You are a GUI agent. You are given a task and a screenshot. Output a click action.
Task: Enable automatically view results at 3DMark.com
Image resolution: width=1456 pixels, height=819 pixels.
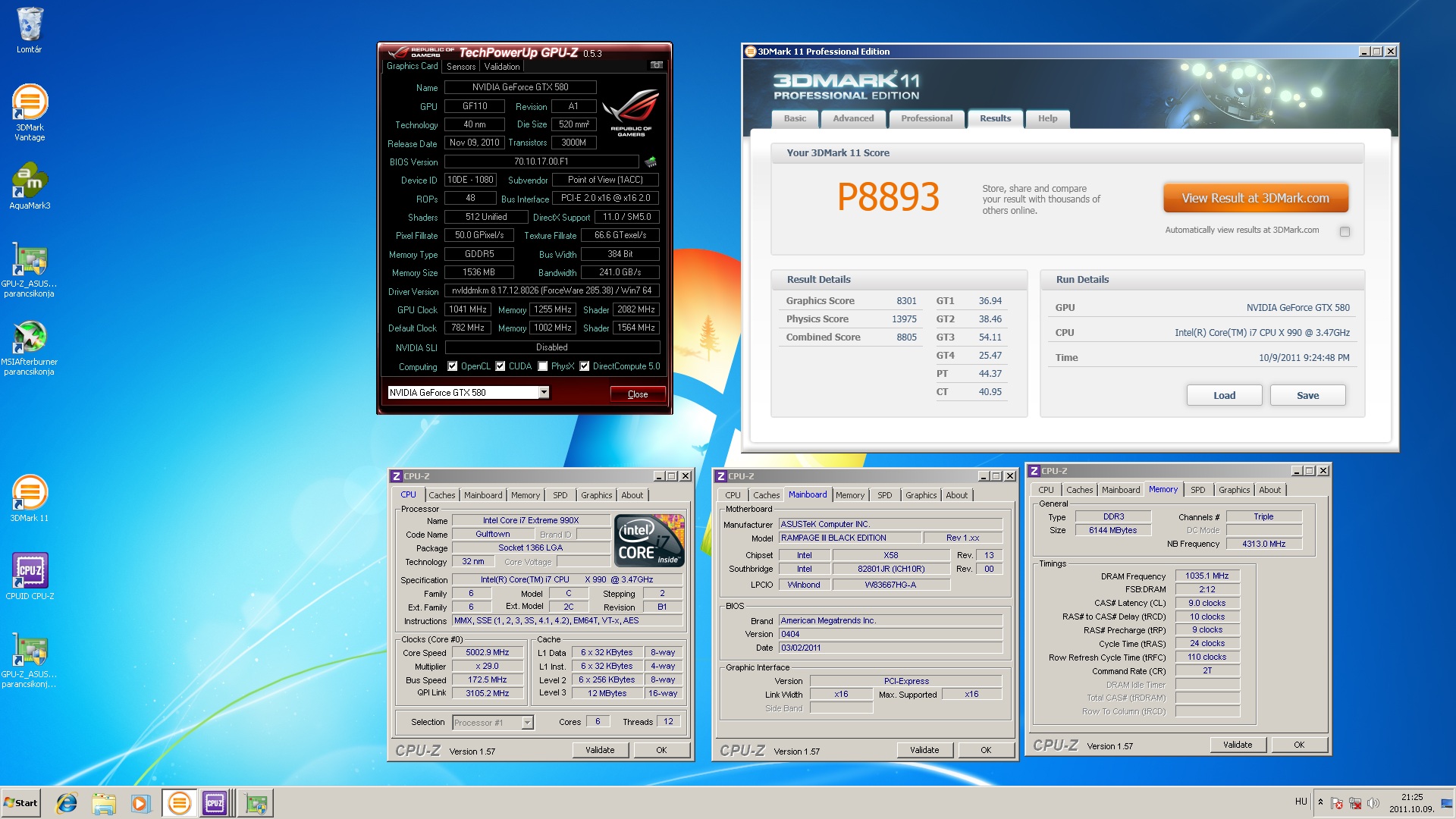pos(1345,231)
